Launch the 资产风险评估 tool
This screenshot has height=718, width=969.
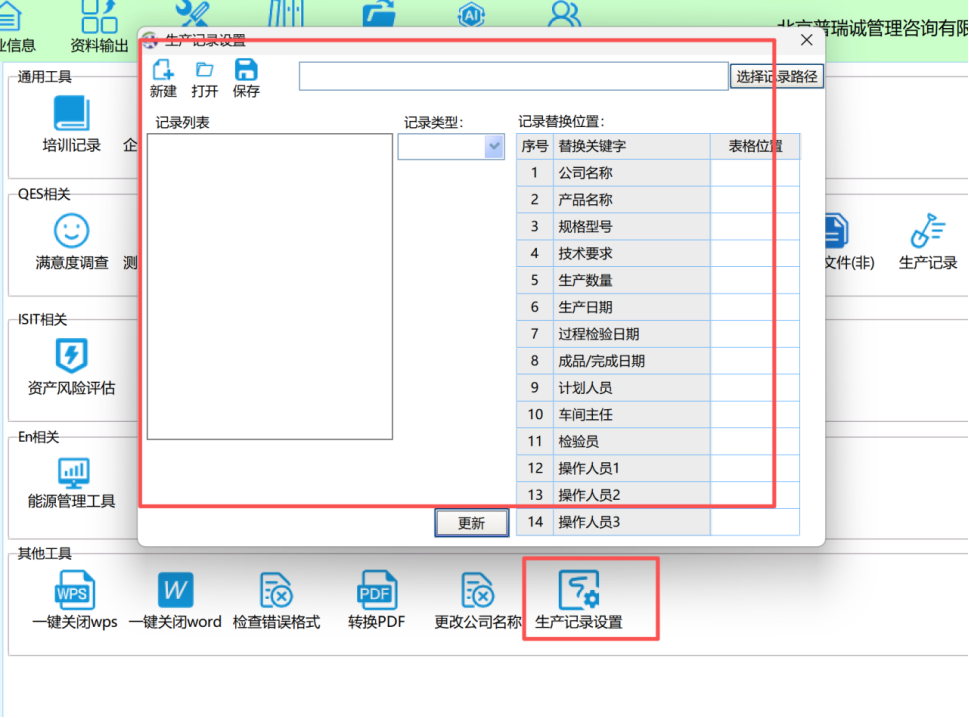point(72,356)
